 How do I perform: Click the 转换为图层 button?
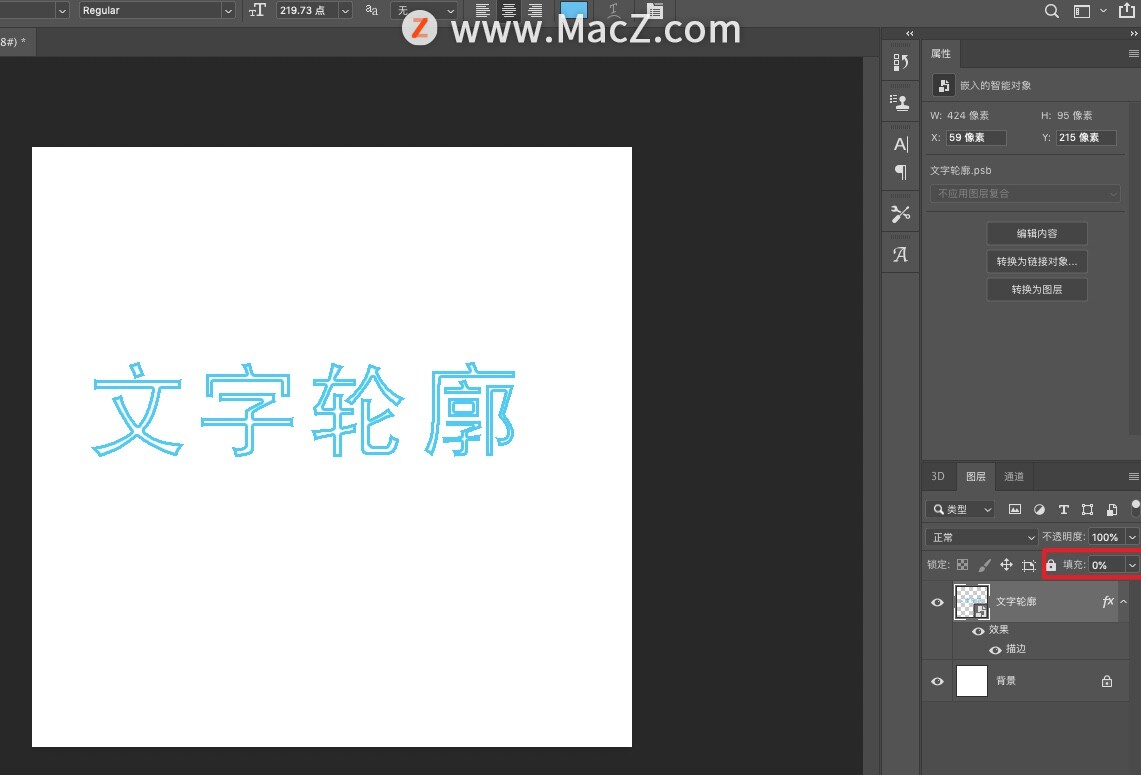pos(1037,290)
